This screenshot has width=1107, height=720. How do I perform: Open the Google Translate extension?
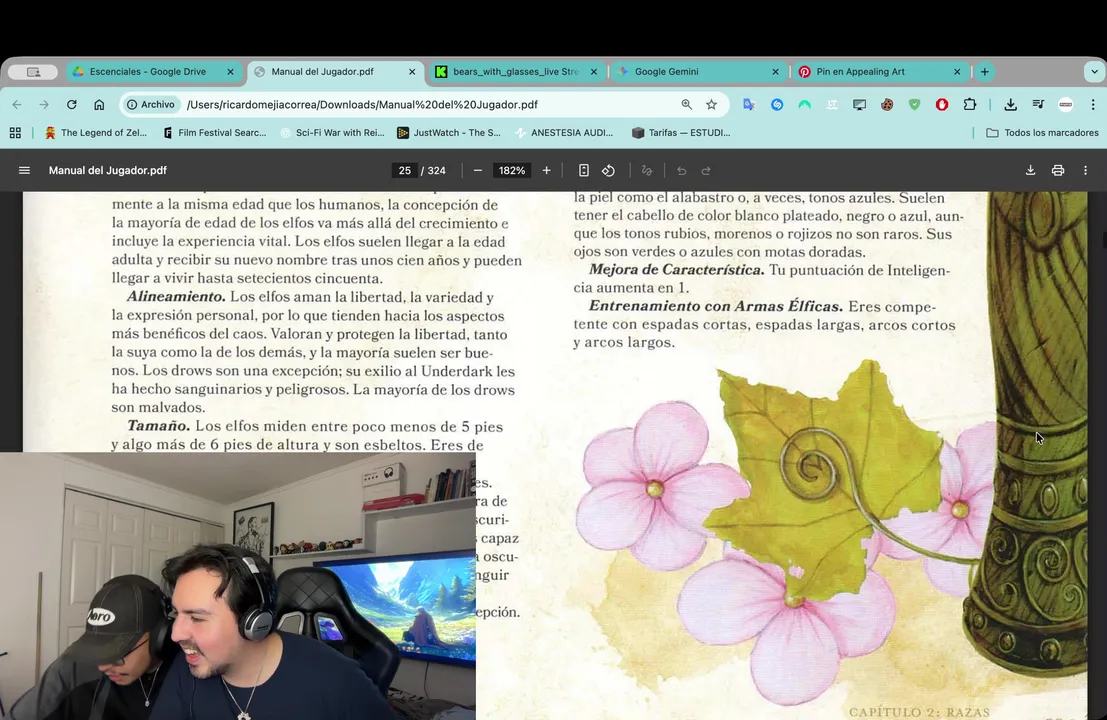(749, 104)
